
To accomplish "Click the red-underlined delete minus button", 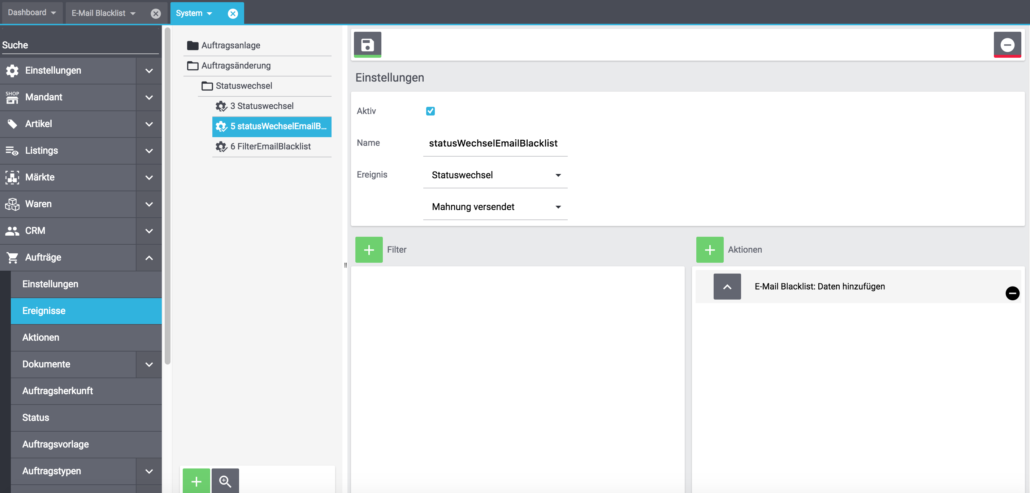I will (1007, 45).
